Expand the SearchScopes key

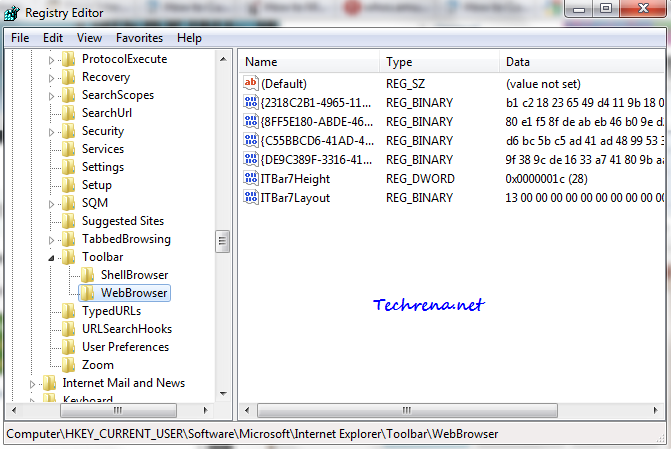pyautogui.click(x=51, y=96)
